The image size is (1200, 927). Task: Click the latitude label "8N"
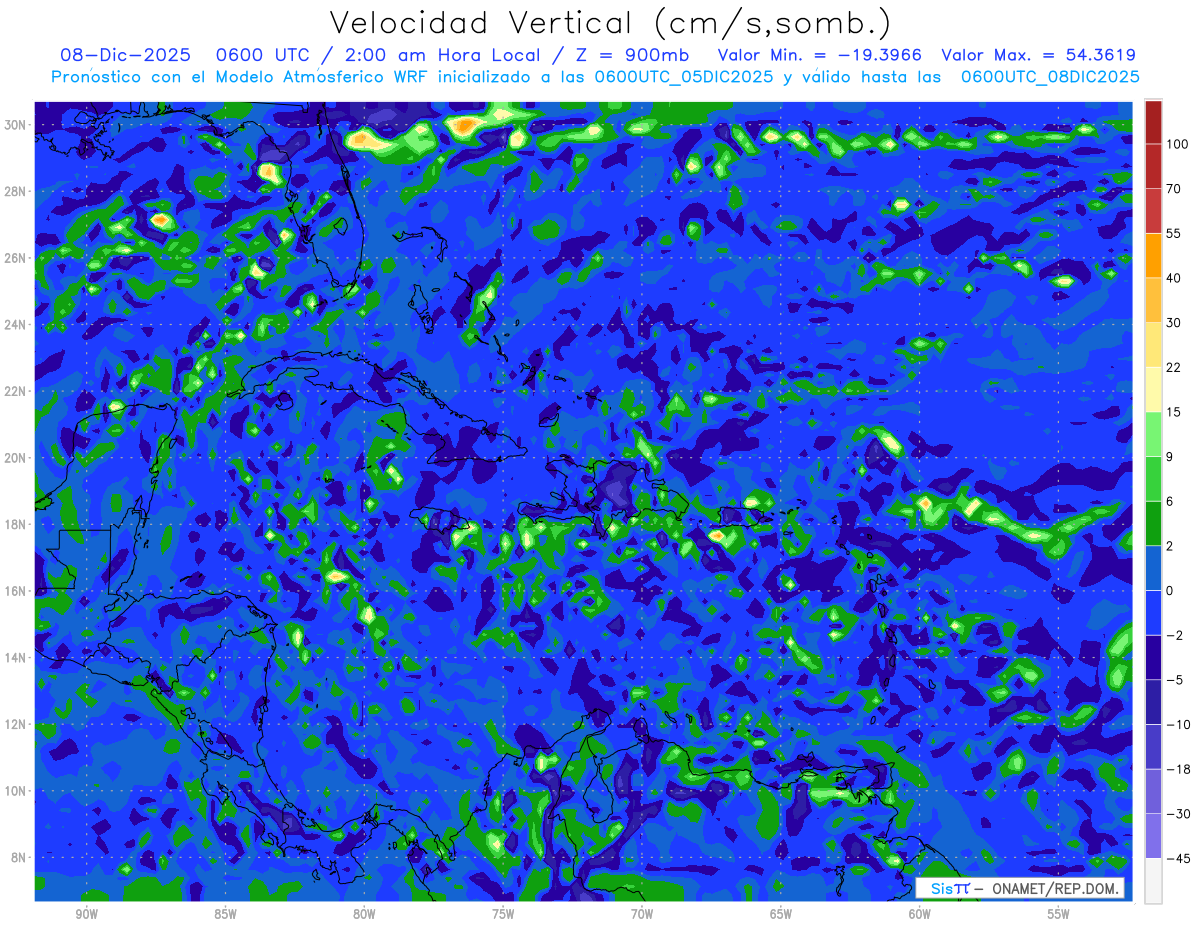(x=18, y=858)
